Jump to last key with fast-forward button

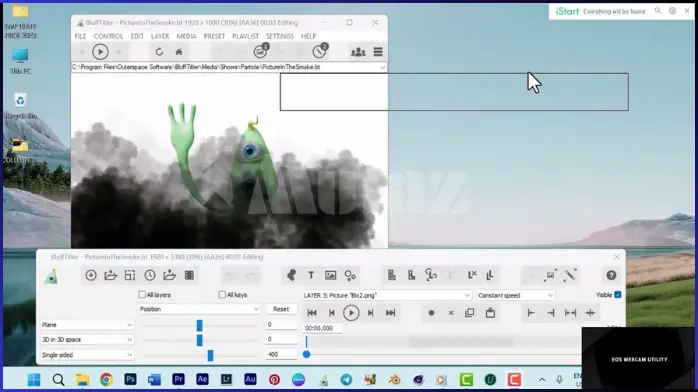pos(390,313)
